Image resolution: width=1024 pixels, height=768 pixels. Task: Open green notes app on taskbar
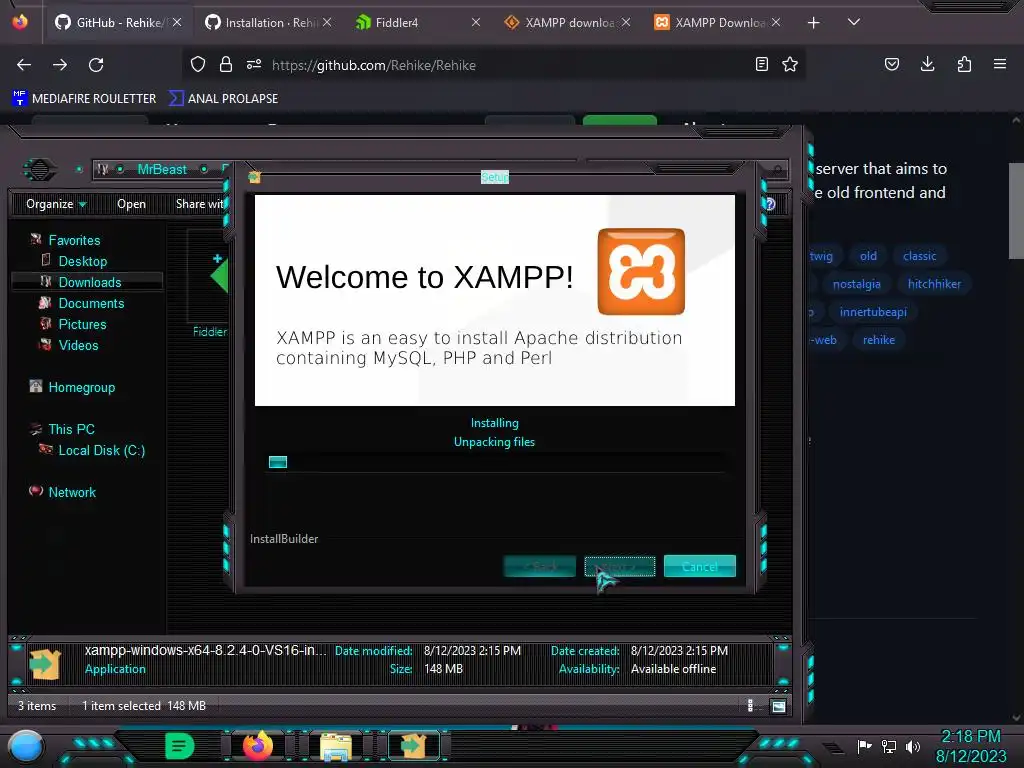click(180, 746)
